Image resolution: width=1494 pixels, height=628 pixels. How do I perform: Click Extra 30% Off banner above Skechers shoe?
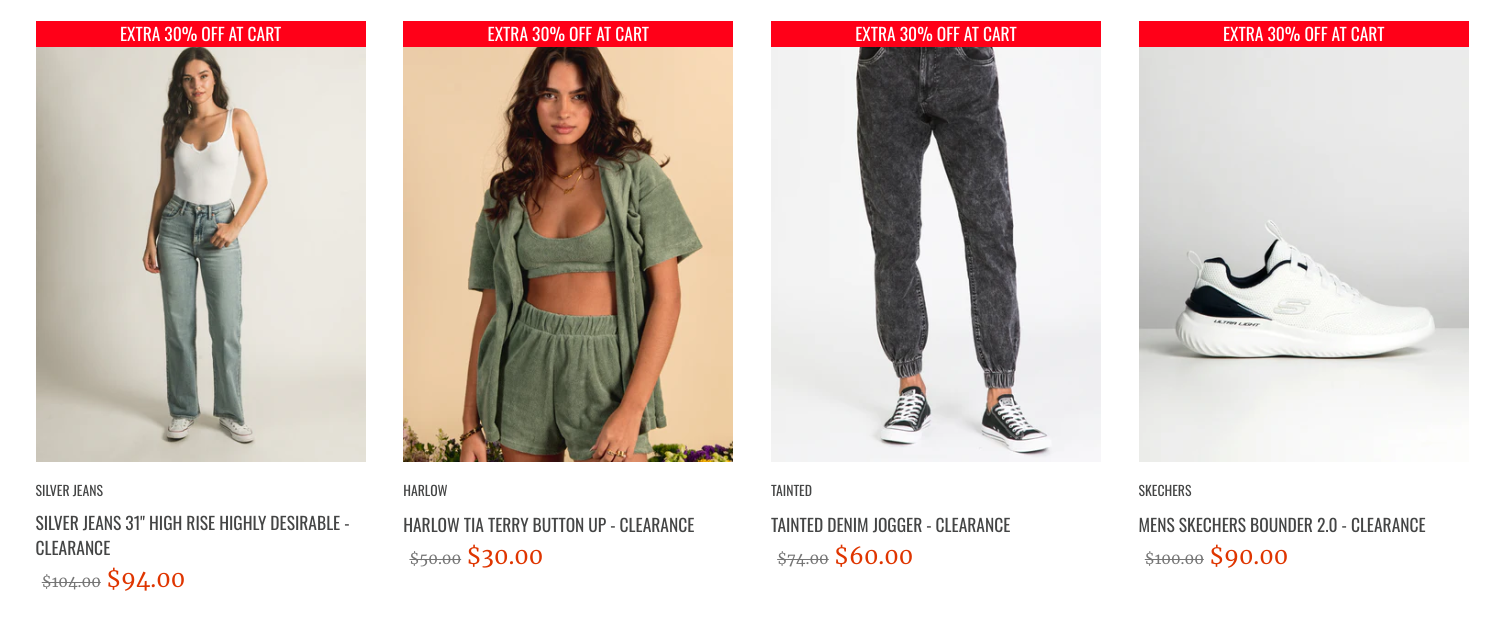1303,34
